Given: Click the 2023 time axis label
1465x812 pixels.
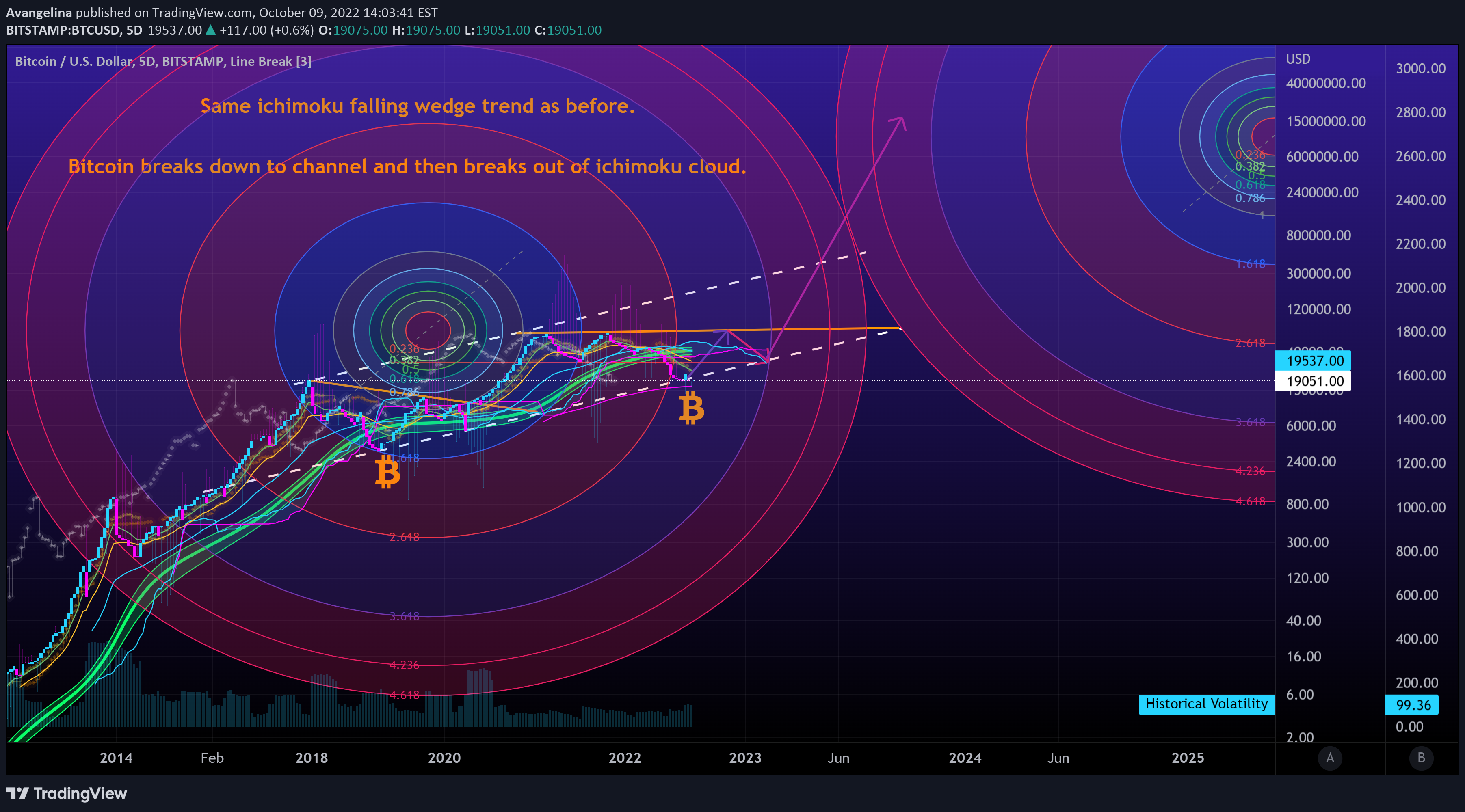Looking at the screenshot, I should 745,758.
